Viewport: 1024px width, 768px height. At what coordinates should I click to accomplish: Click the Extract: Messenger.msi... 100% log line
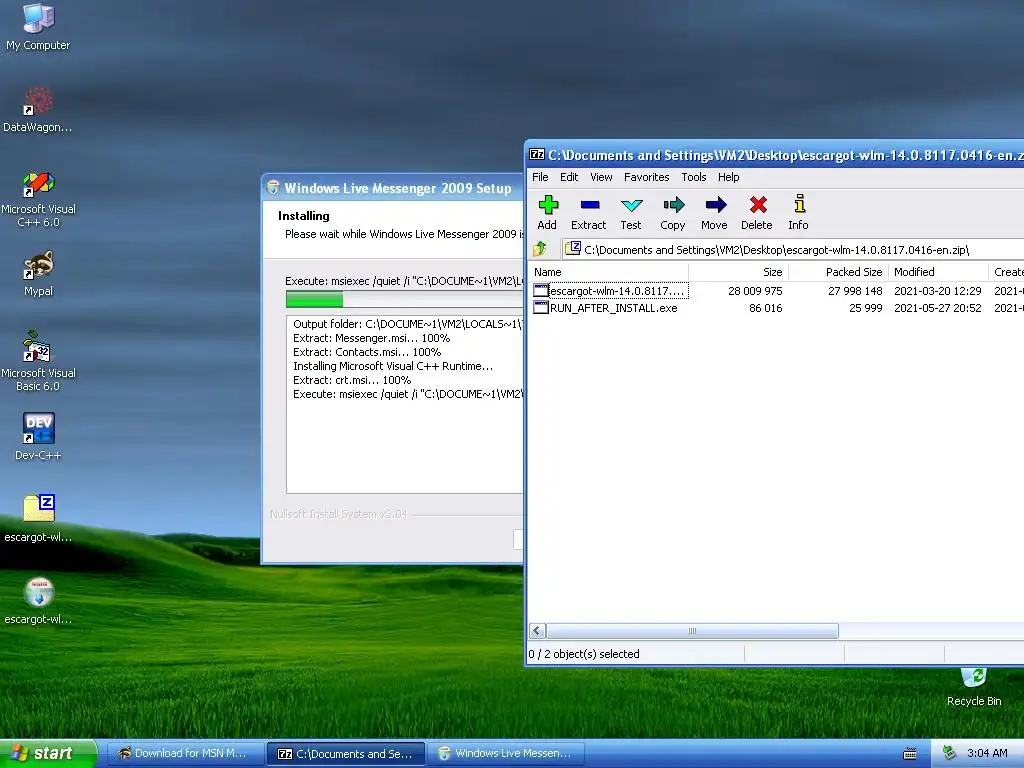[x=371, y=338]
